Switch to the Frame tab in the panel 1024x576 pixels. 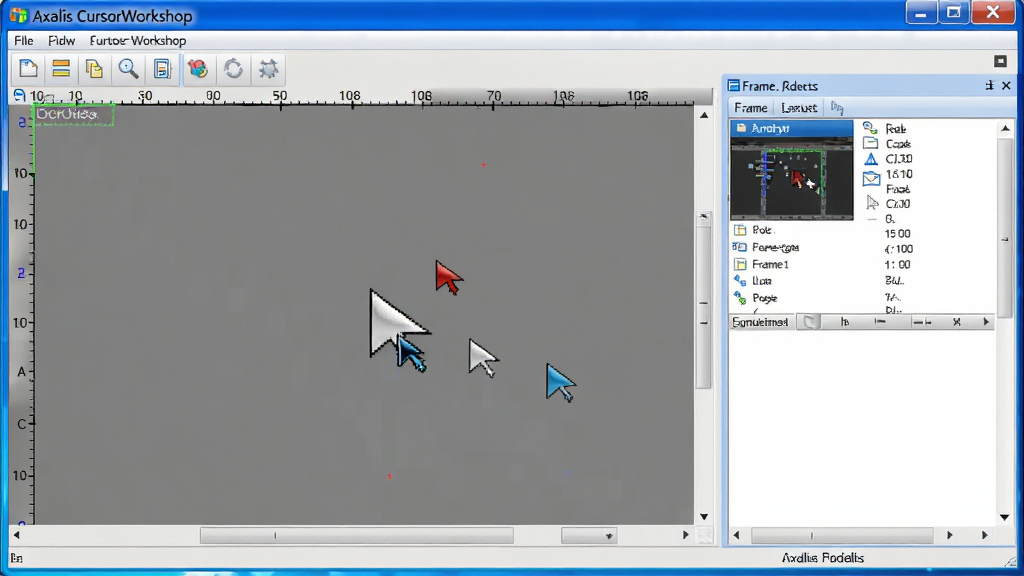(x=750, y=108)
